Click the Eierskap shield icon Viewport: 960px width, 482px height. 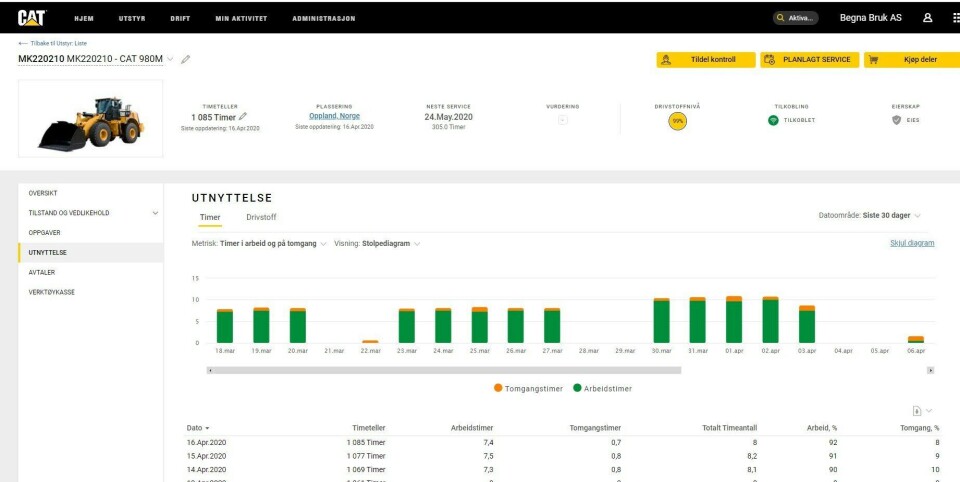pyautogui.click(x=896, y=120)
